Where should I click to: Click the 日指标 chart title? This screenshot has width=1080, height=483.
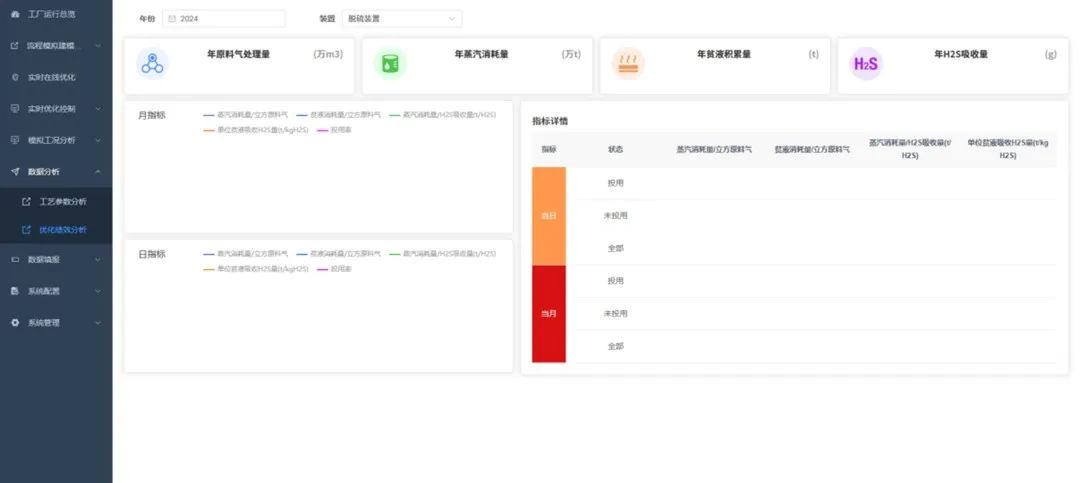point(152,254)
